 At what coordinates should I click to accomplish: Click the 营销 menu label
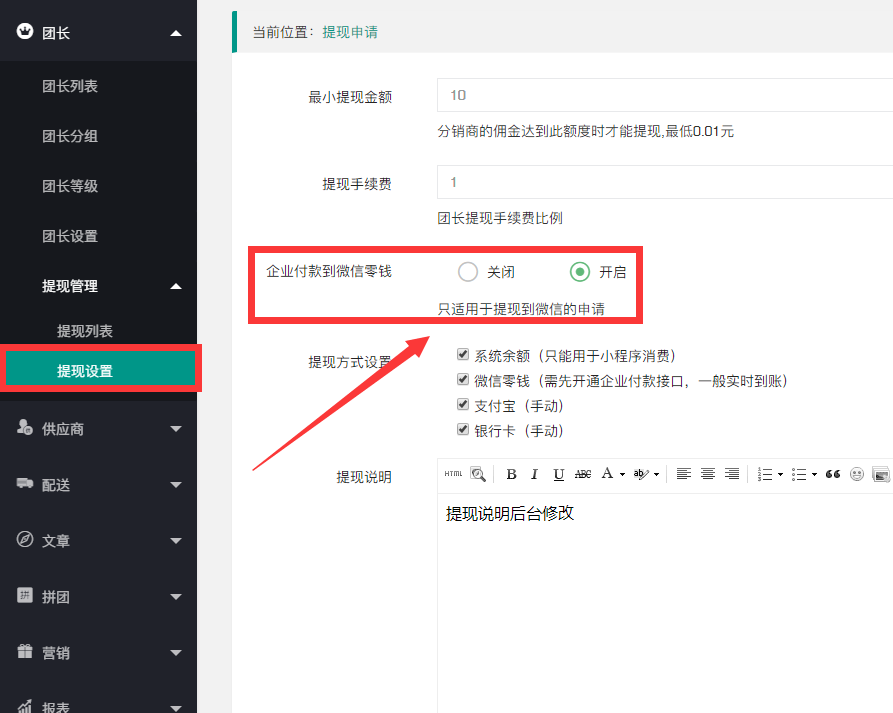[56, 653]
